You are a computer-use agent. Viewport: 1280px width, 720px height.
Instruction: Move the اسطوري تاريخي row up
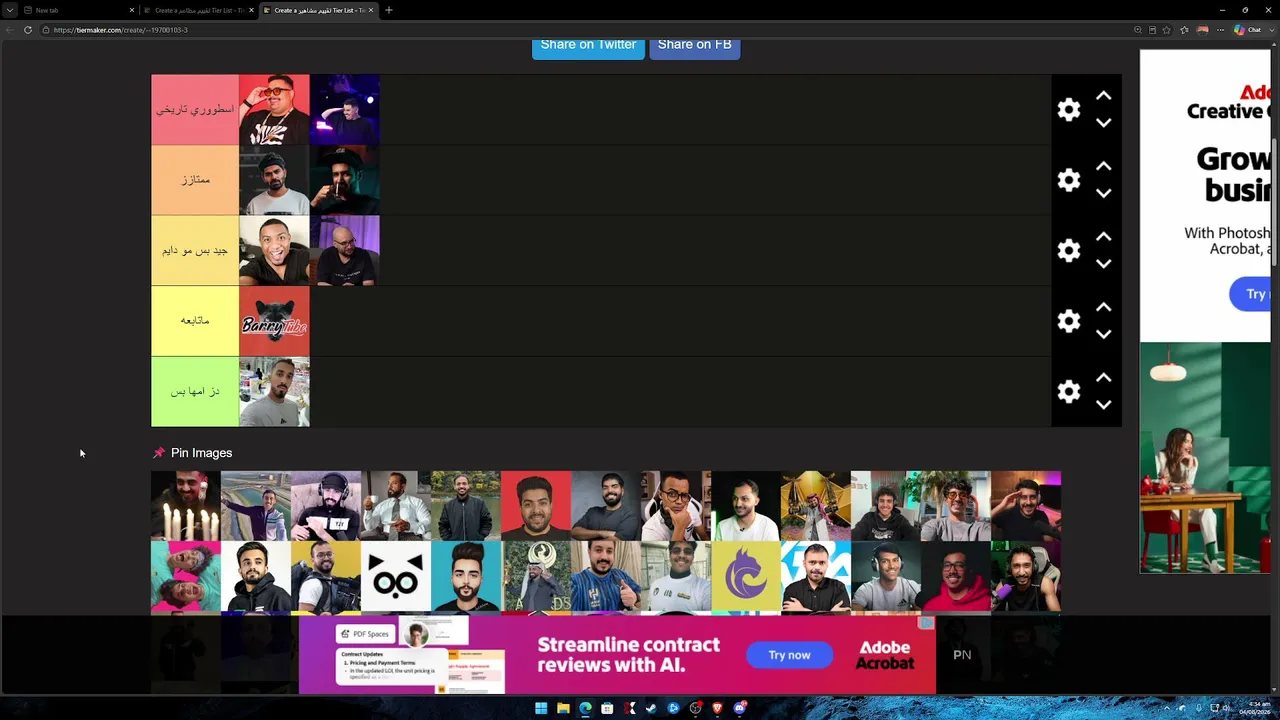coord(1103,96)
